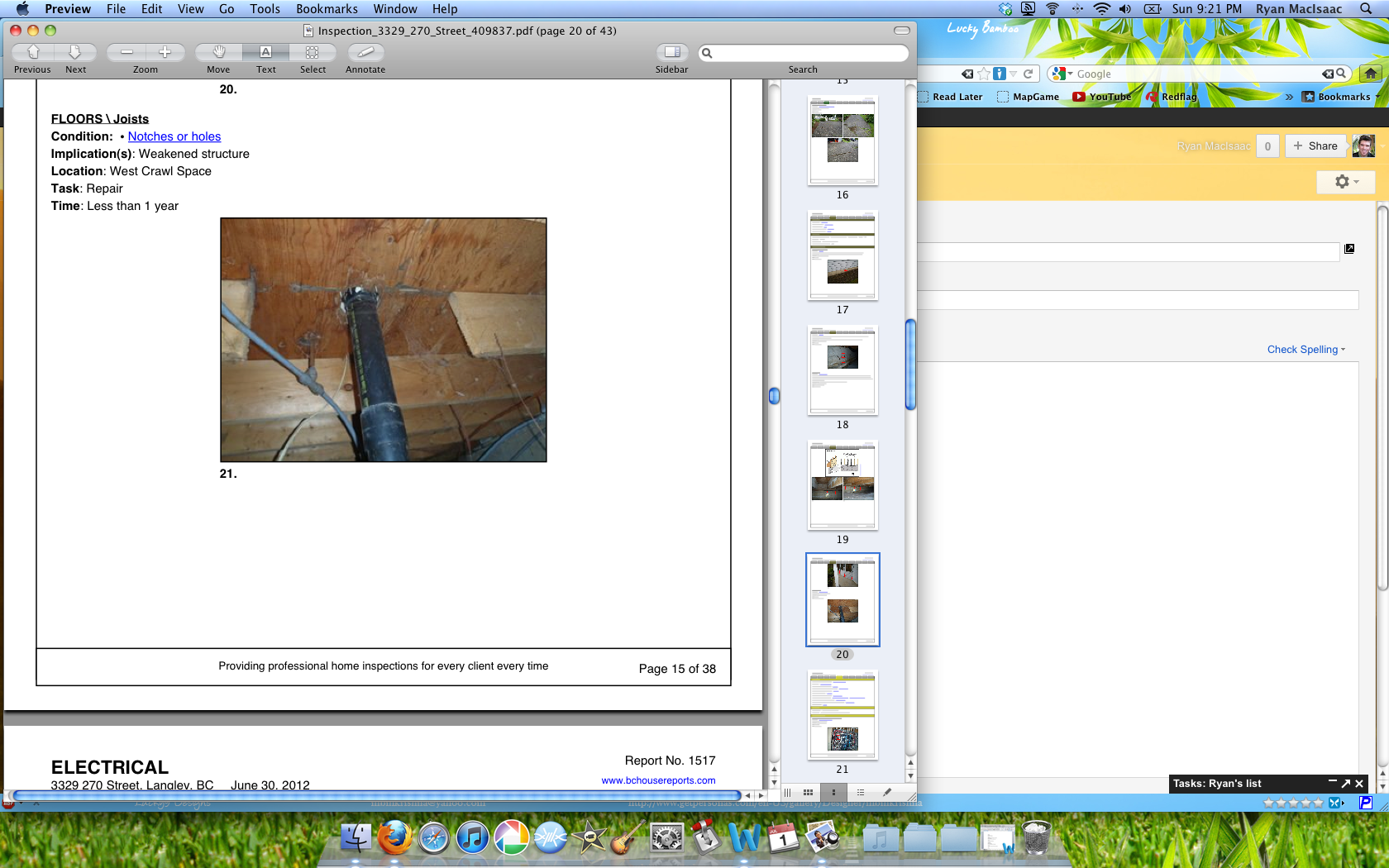This screenshot has width=1389, height=868.
Task: Zoom out with the minus button
Action: [126, 52]
